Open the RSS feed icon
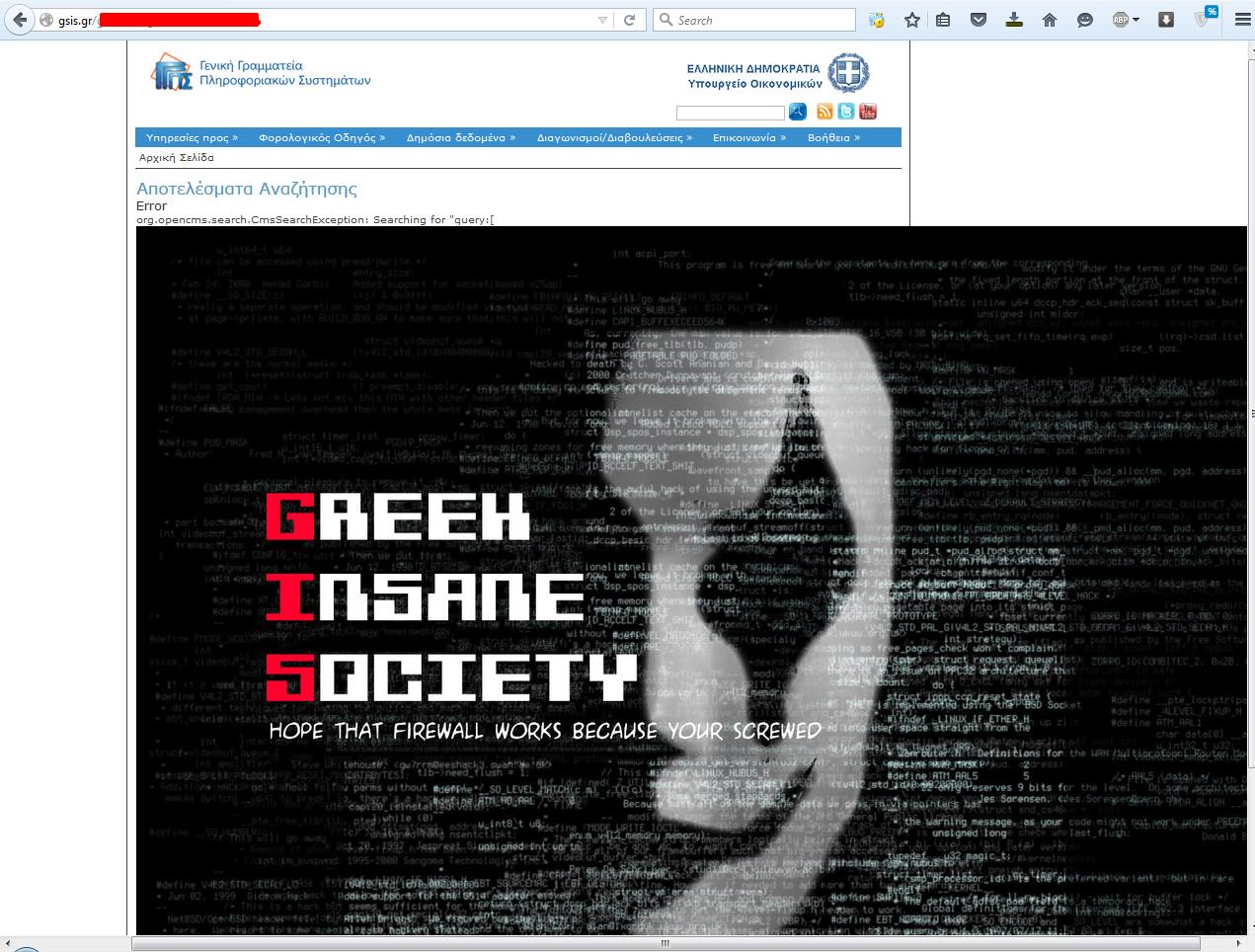This screenshot has width=1255, height=952. click(824, 112)
